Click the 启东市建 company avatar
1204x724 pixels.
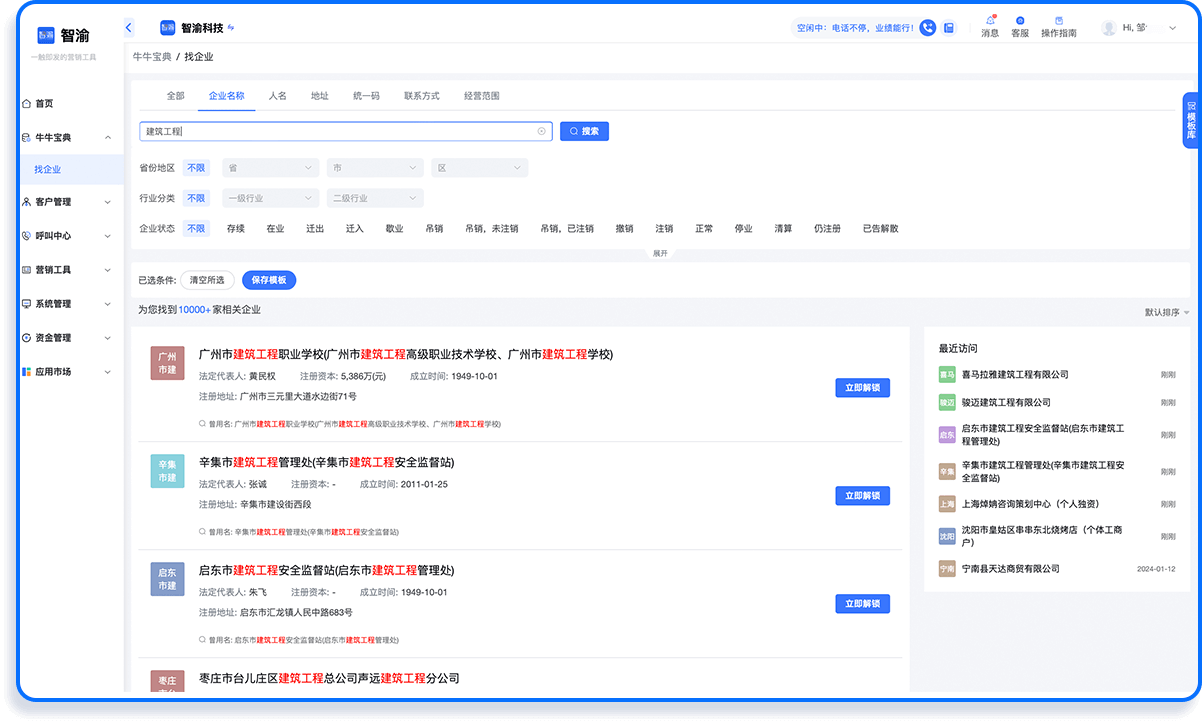tap(167, 579)
